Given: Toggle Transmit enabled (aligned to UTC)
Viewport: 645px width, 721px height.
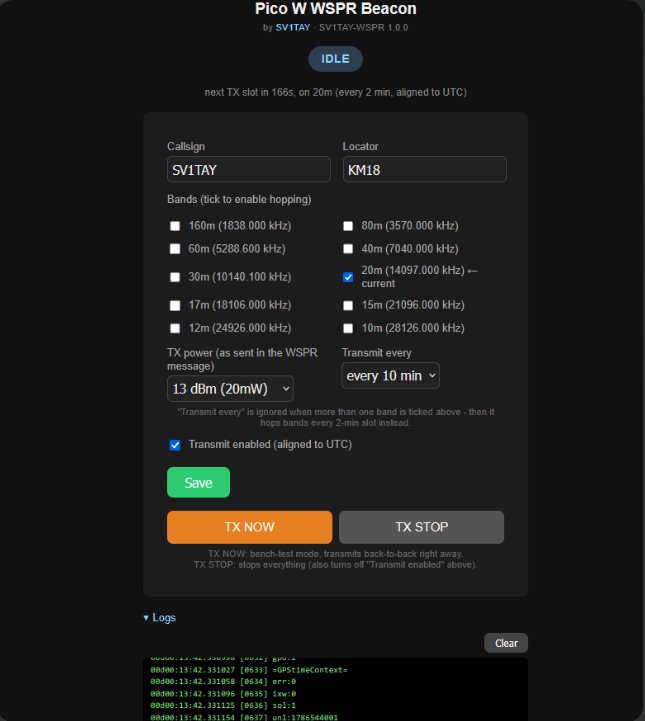Looking at the screenshot, I should [x=175, y=445].
